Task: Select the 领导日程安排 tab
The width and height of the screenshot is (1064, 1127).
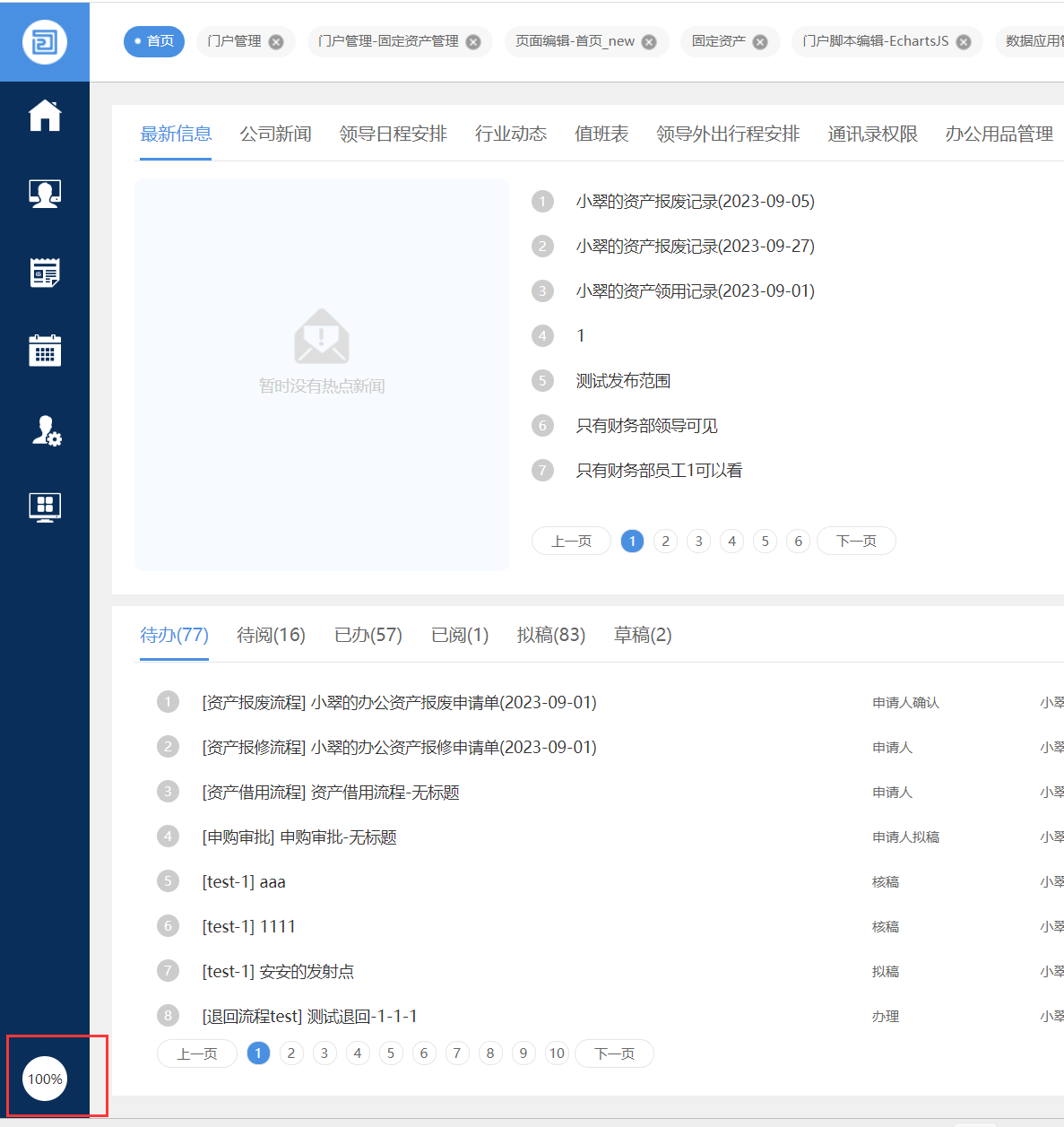Action: pyautogui.click(x=393, y=134)
